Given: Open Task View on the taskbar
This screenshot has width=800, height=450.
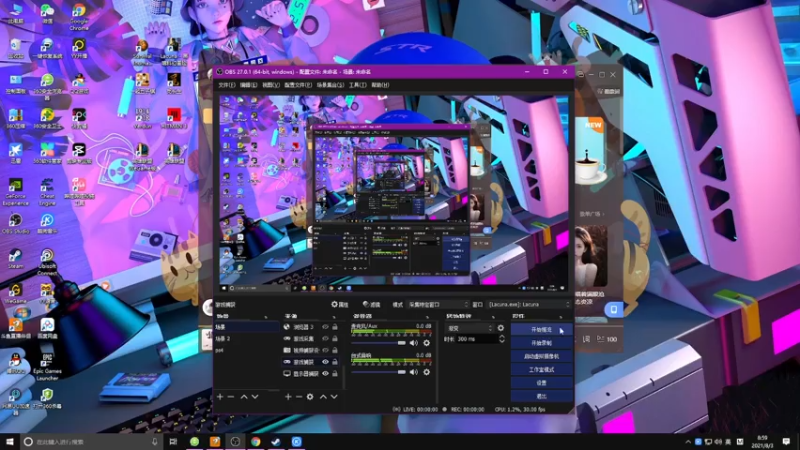Looking at the screenshot, I should point(173,441).
